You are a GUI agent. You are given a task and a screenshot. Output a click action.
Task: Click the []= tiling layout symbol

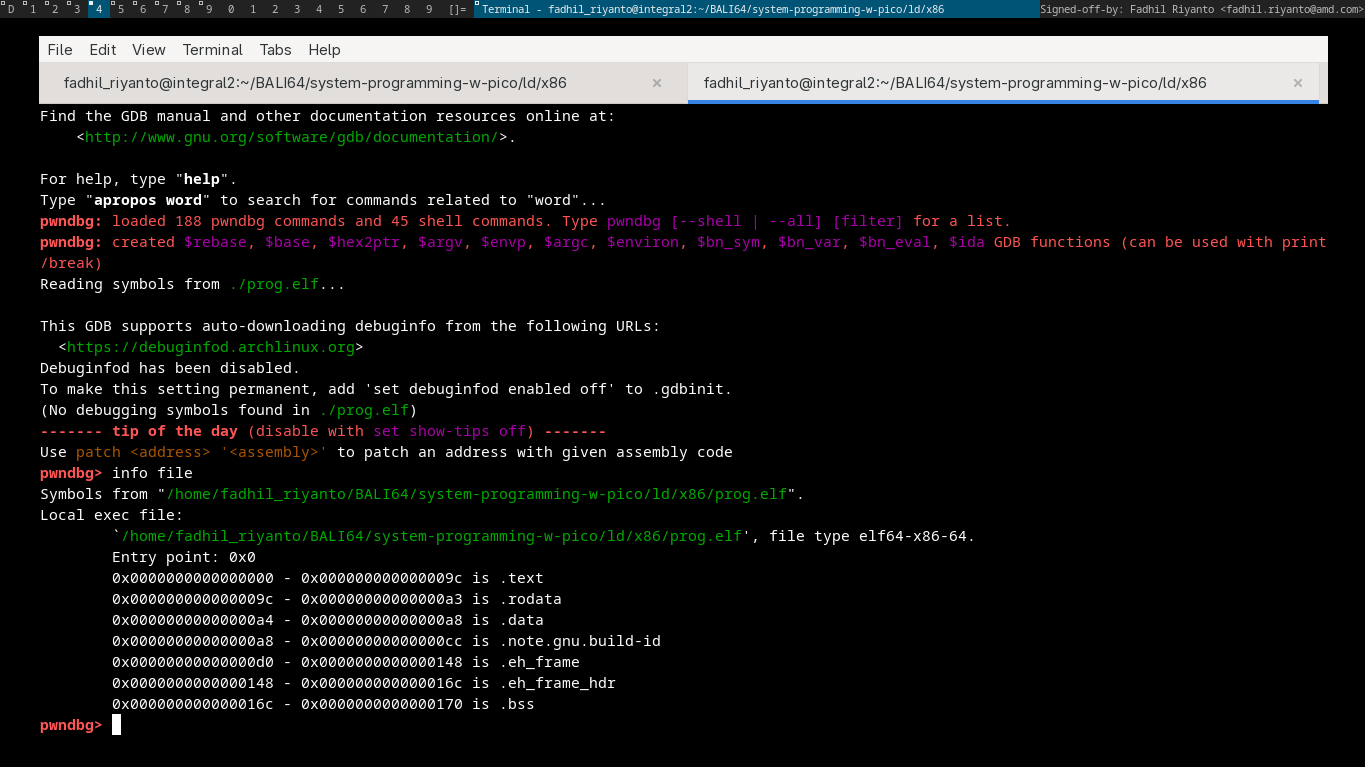457,9
